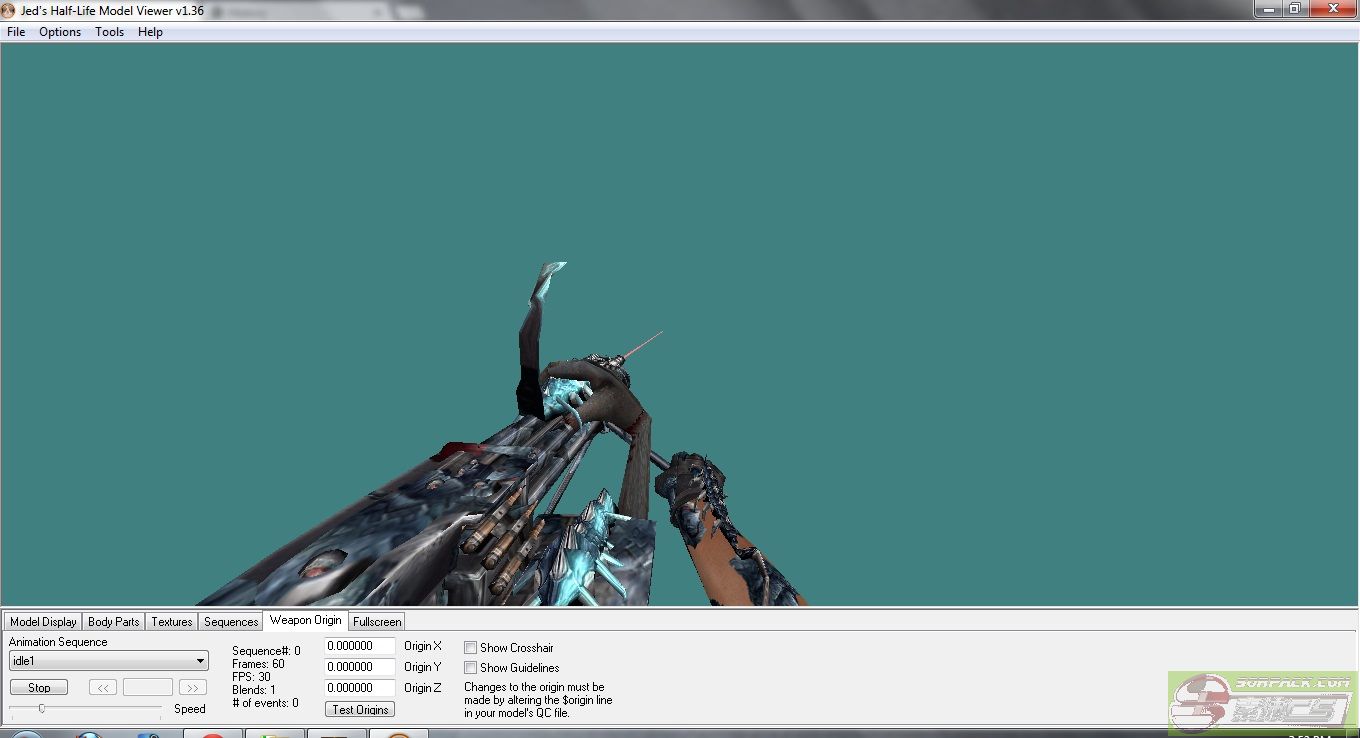Select the Weapon Origin tab
Image resolution: width=1360 pixels, height=738 pixels.
click(305, 620)
